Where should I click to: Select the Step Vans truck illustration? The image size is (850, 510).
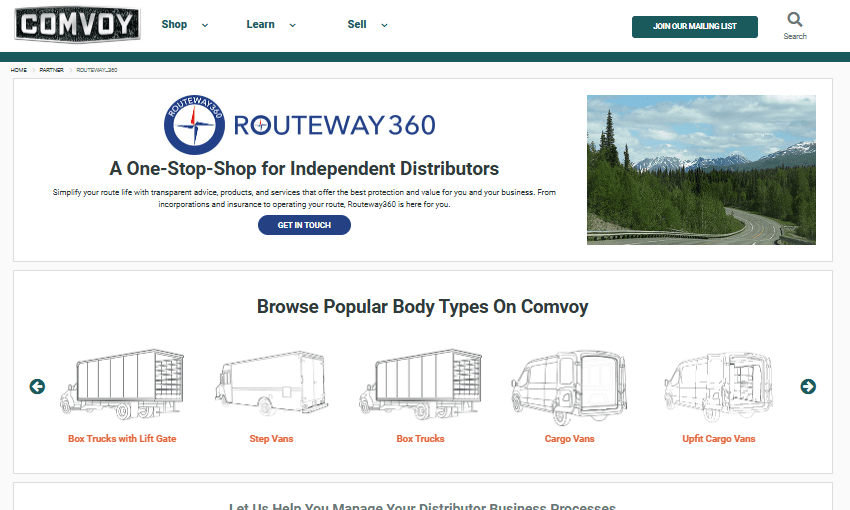271,384
